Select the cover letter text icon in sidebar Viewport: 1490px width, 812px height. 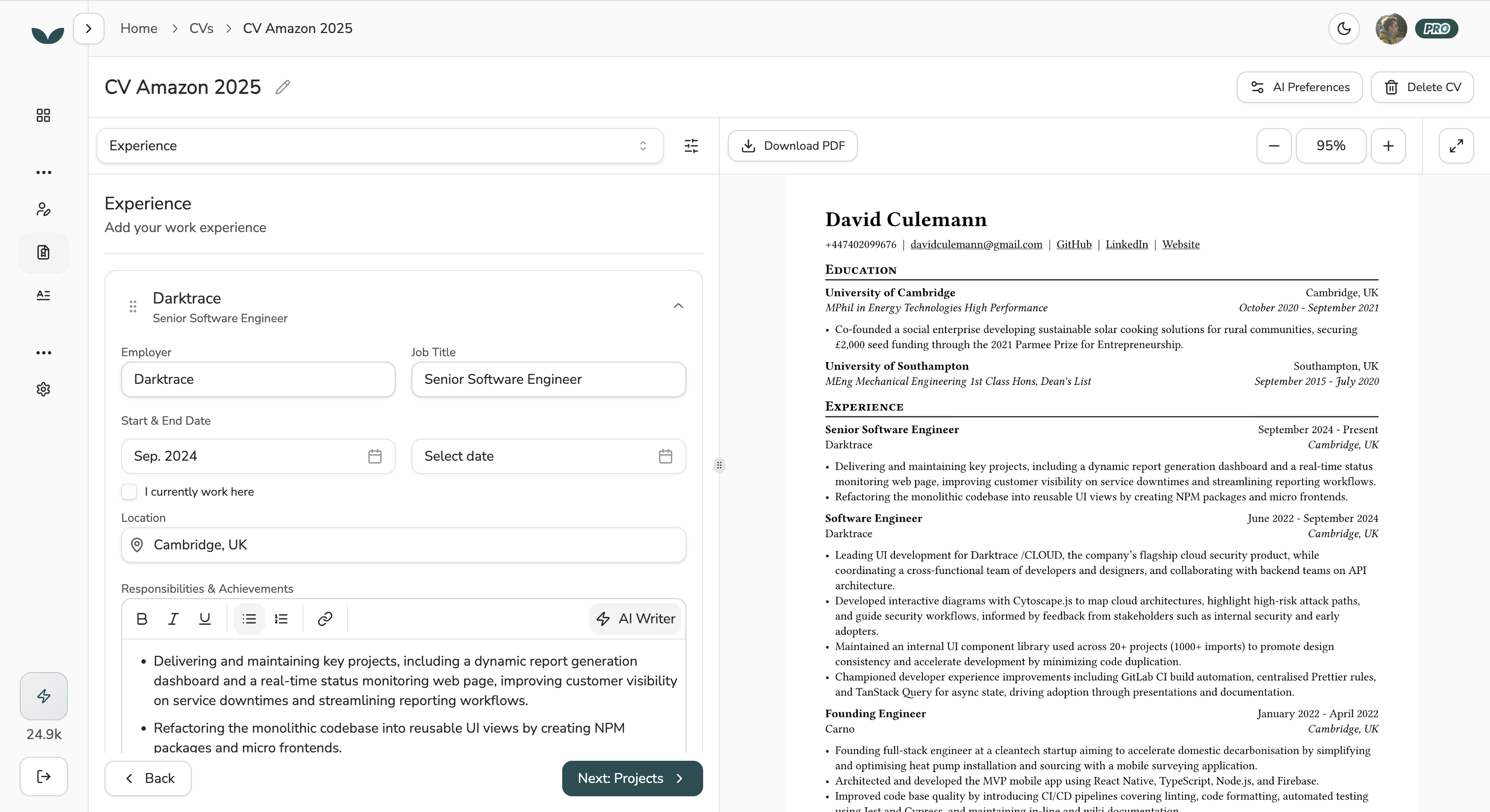(43, 295)
